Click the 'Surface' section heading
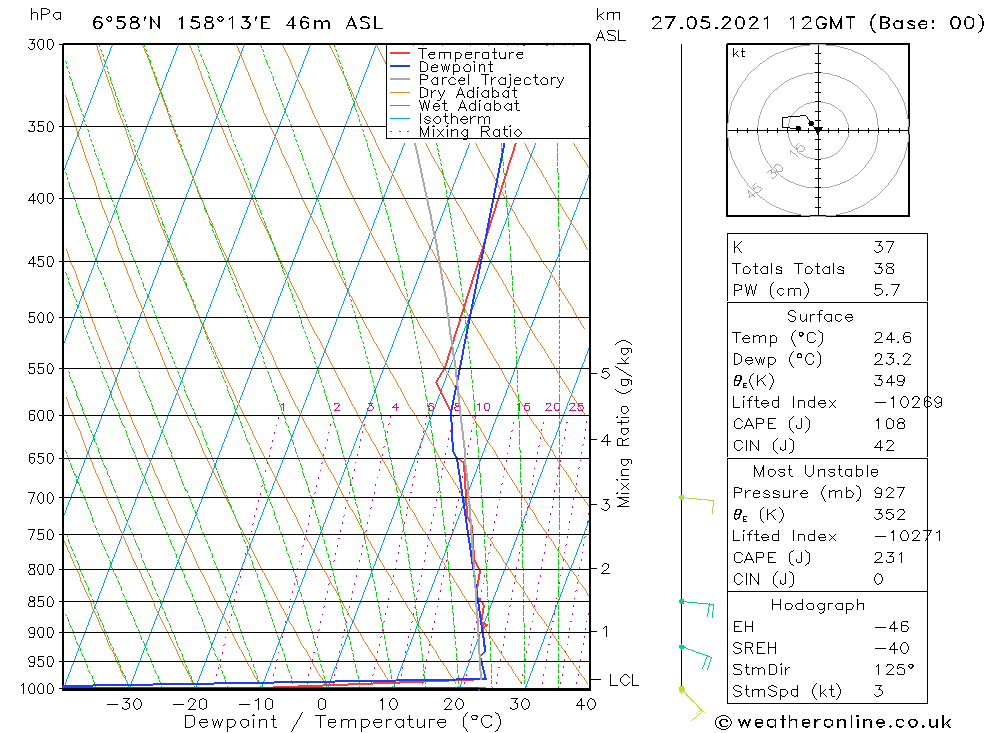The width and height of the screenshot is (1000, 733). click(x=820, y=316)
